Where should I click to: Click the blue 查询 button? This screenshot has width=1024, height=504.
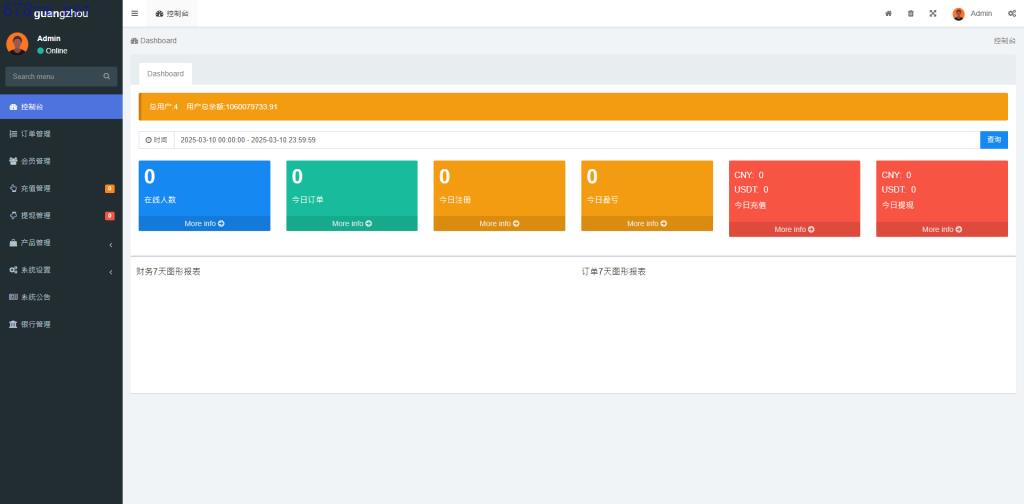coord(993,140)
